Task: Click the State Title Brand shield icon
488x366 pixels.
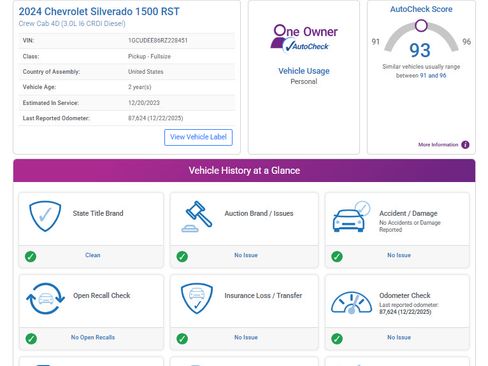Action: pos(45,216)
